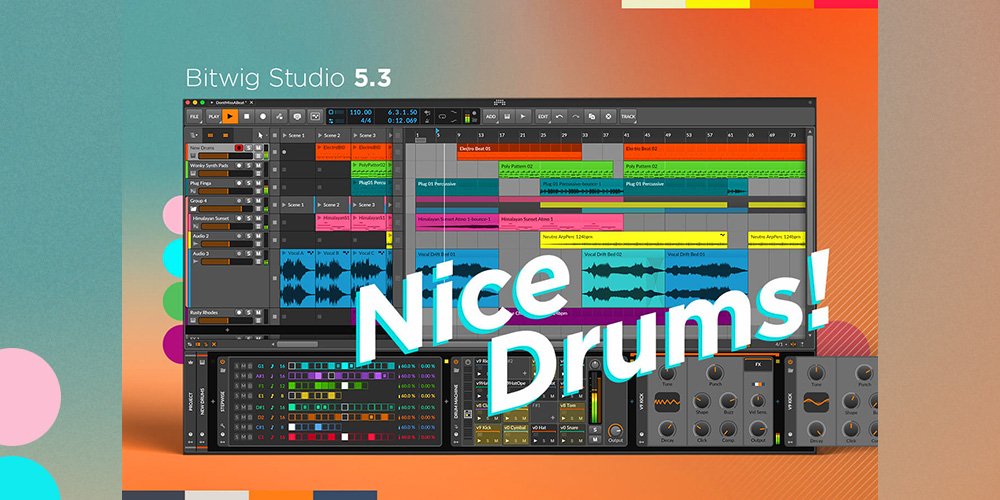Screen dimensions: 1000x500
Task: Click the Delete X icon in toolbar
Action: click(608, 117)
